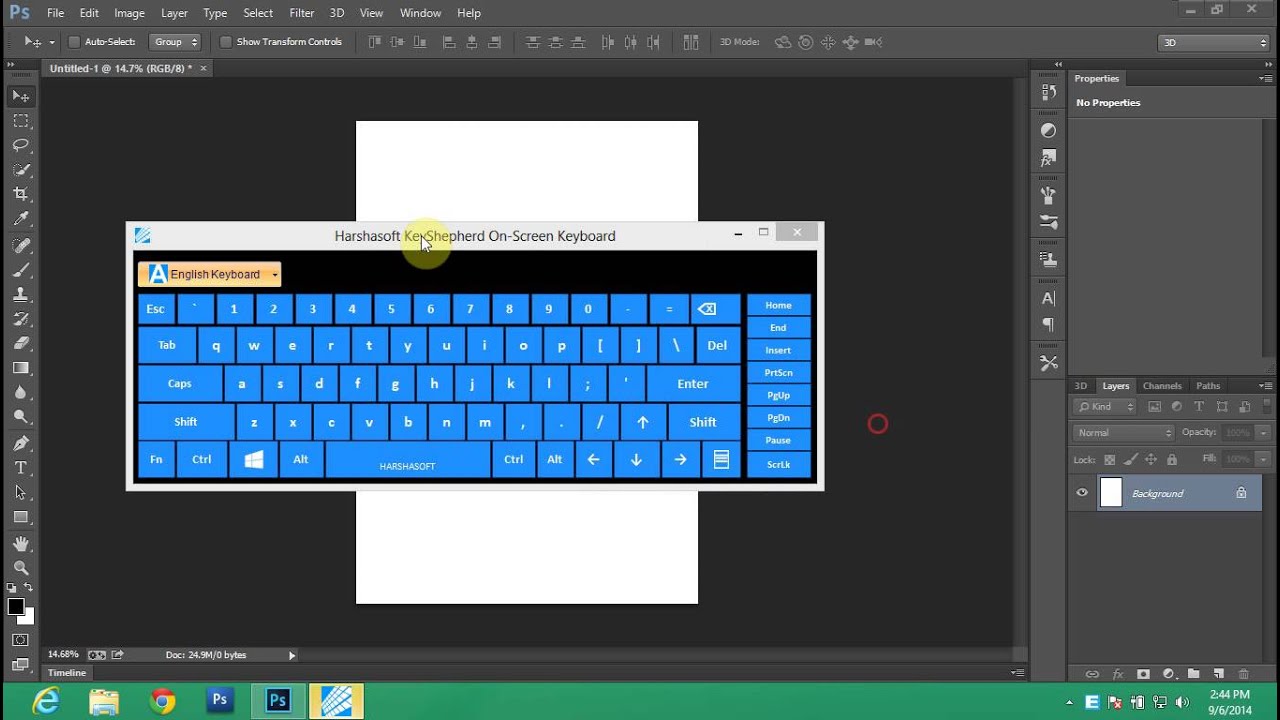
Task: Select the Eyedropper tool
Action: point(20,219)
